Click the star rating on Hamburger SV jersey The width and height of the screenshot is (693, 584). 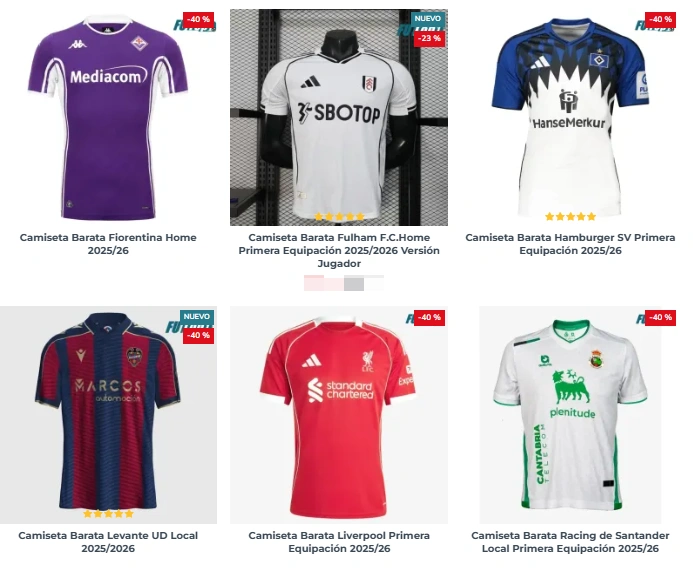click(x=570, y=216)
